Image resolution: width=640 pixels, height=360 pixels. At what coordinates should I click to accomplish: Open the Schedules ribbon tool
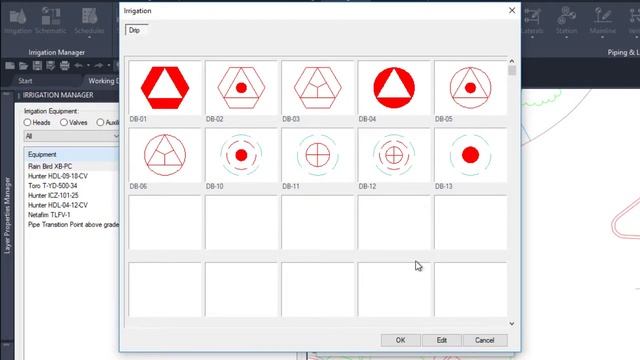[89, 20]
